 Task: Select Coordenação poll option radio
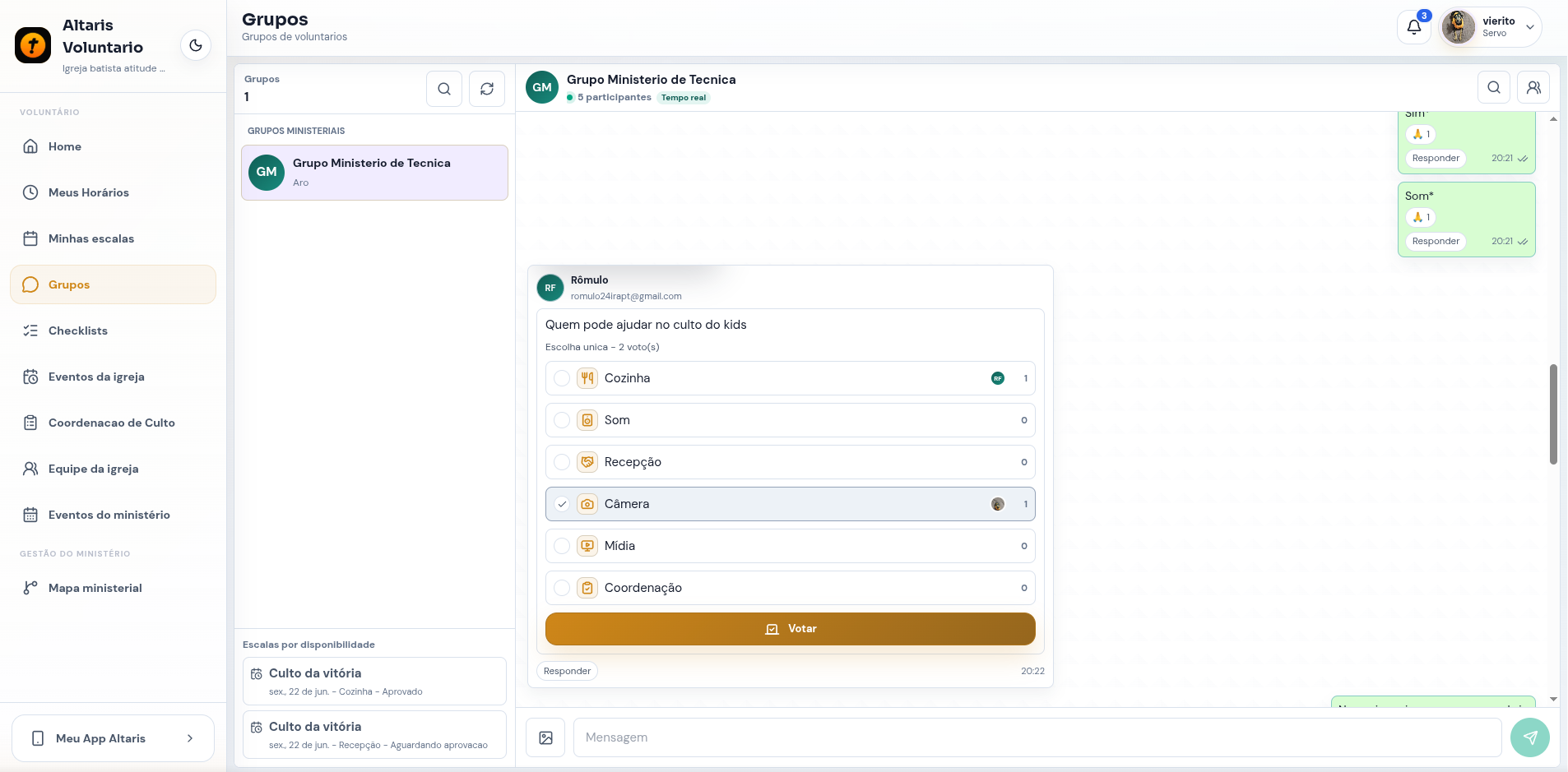[x=562, y=588]
